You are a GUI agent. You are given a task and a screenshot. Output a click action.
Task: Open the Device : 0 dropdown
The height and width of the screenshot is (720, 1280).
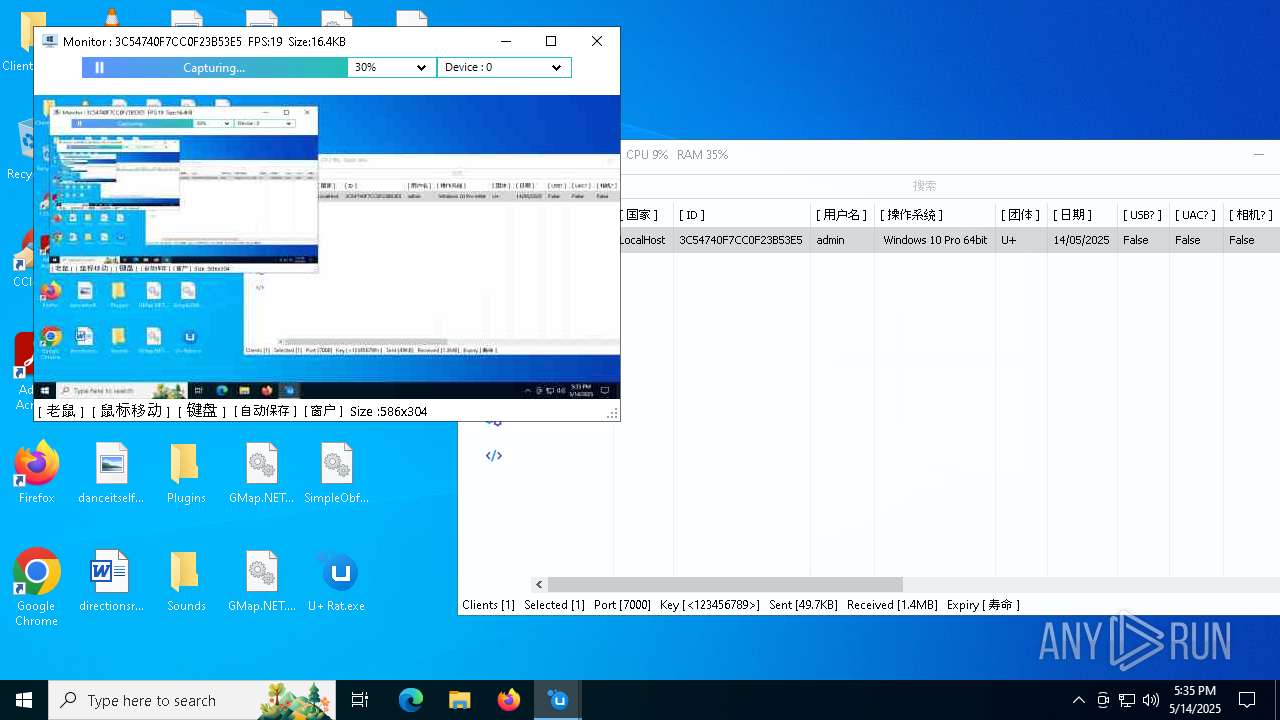[504, 68]
